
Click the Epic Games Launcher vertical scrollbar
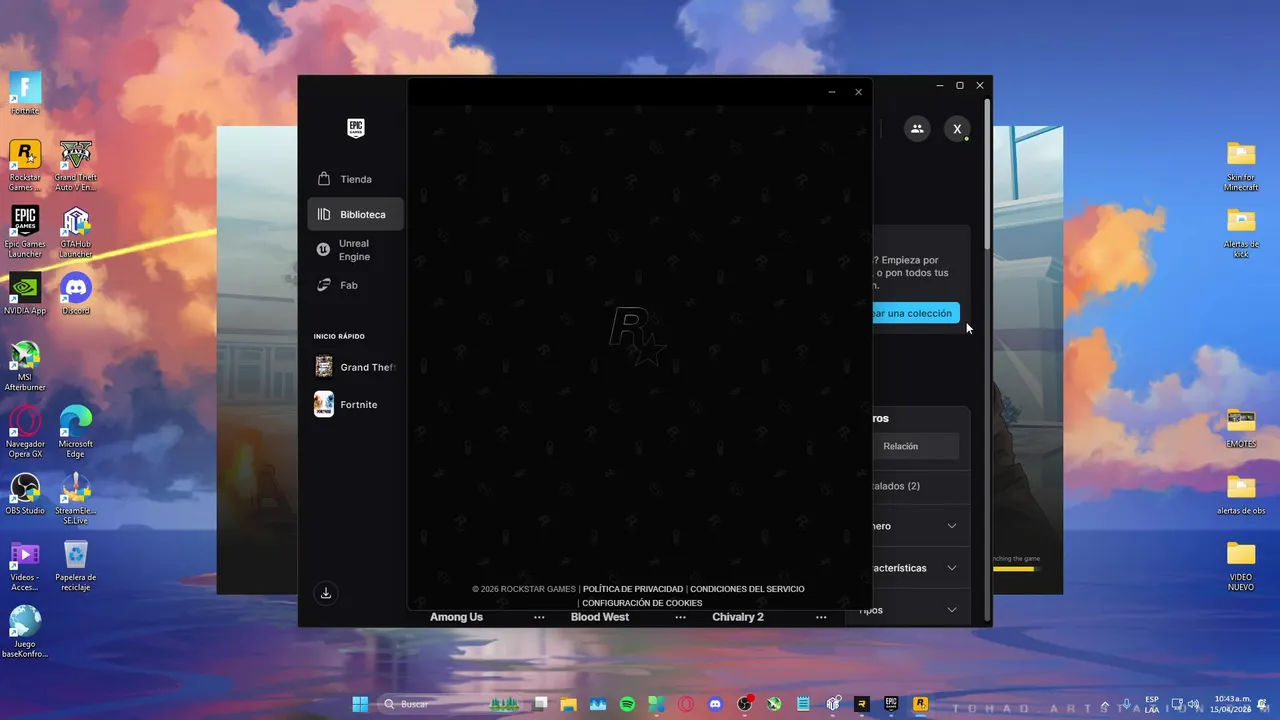click(x=988, y=175)
